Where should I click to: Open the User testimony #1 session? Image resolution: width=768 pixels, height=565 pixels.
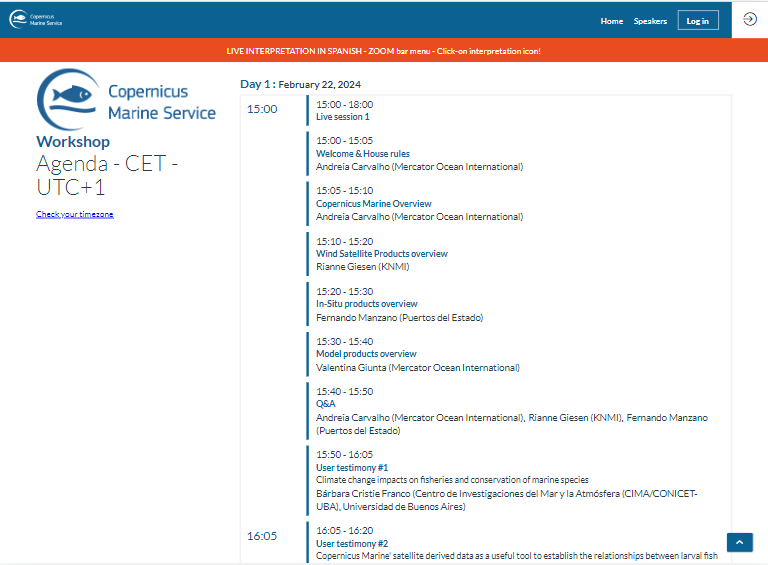coord(352,468)
